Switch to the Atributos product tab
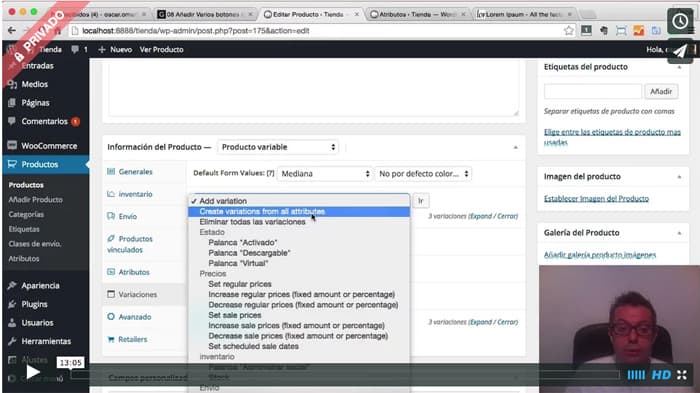This screenshot has height=393, width=700. [x=134, y=272]
